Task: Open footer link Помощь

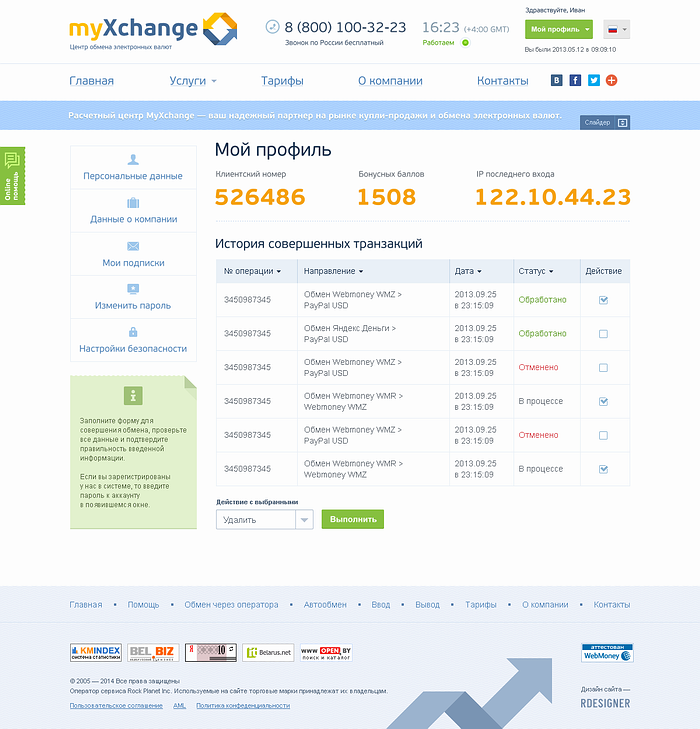Action: click(x=143, y=605)
